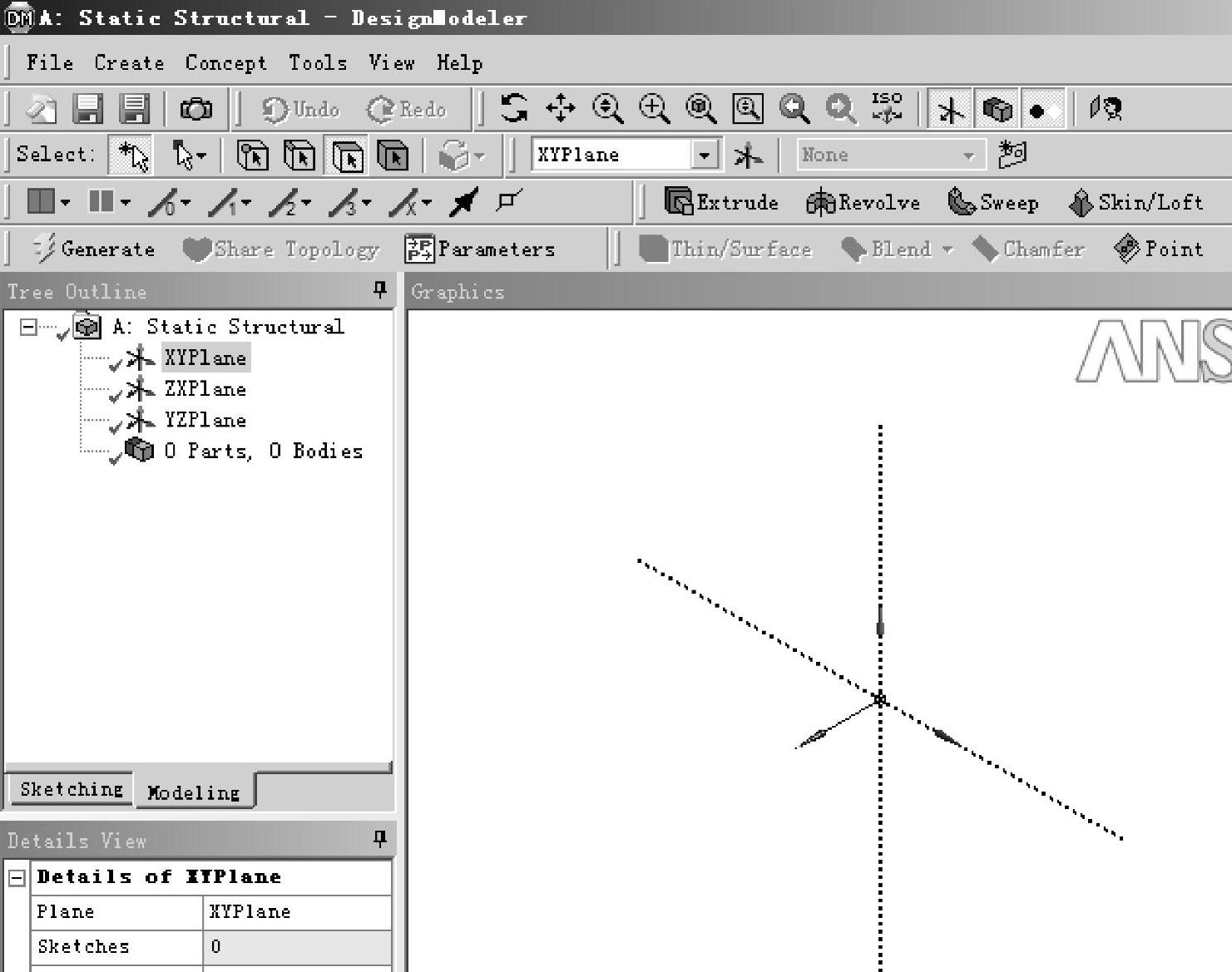1232x972 pixels.
Task: Pin the Tree Outline panel
Action: [x=380, y=289]
